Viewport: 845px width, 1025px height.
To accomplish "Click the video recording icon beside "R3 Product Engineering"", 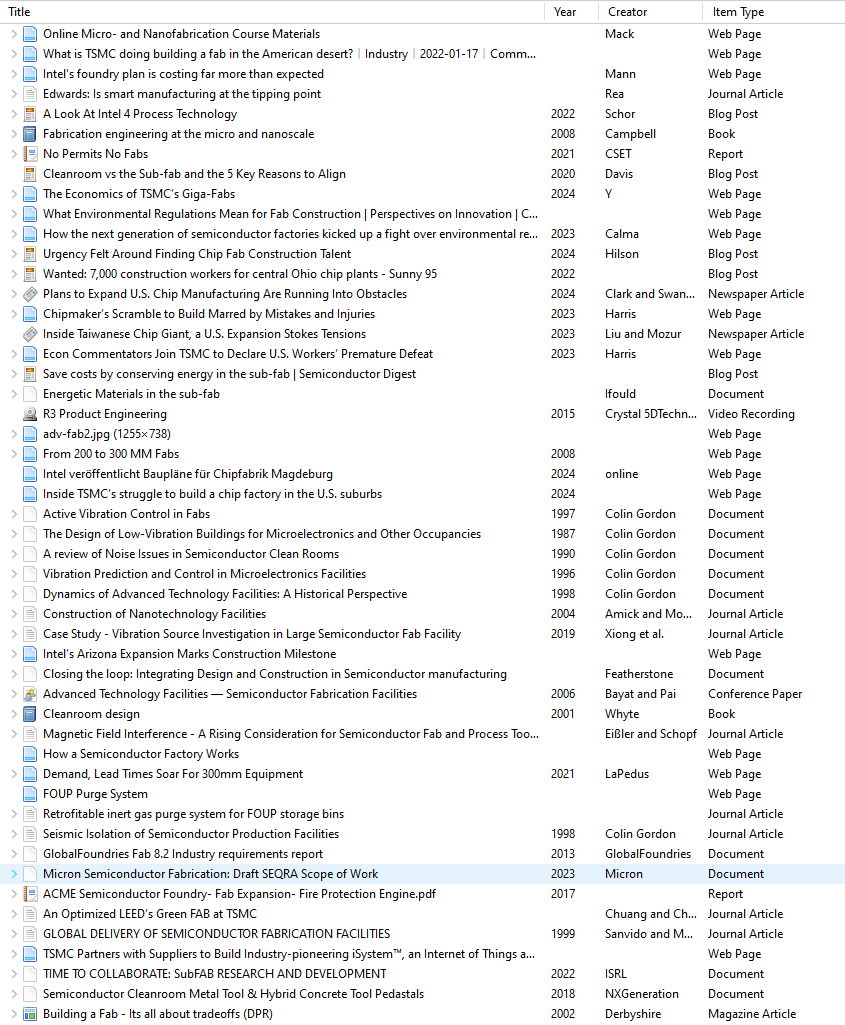I will [28, 413].
